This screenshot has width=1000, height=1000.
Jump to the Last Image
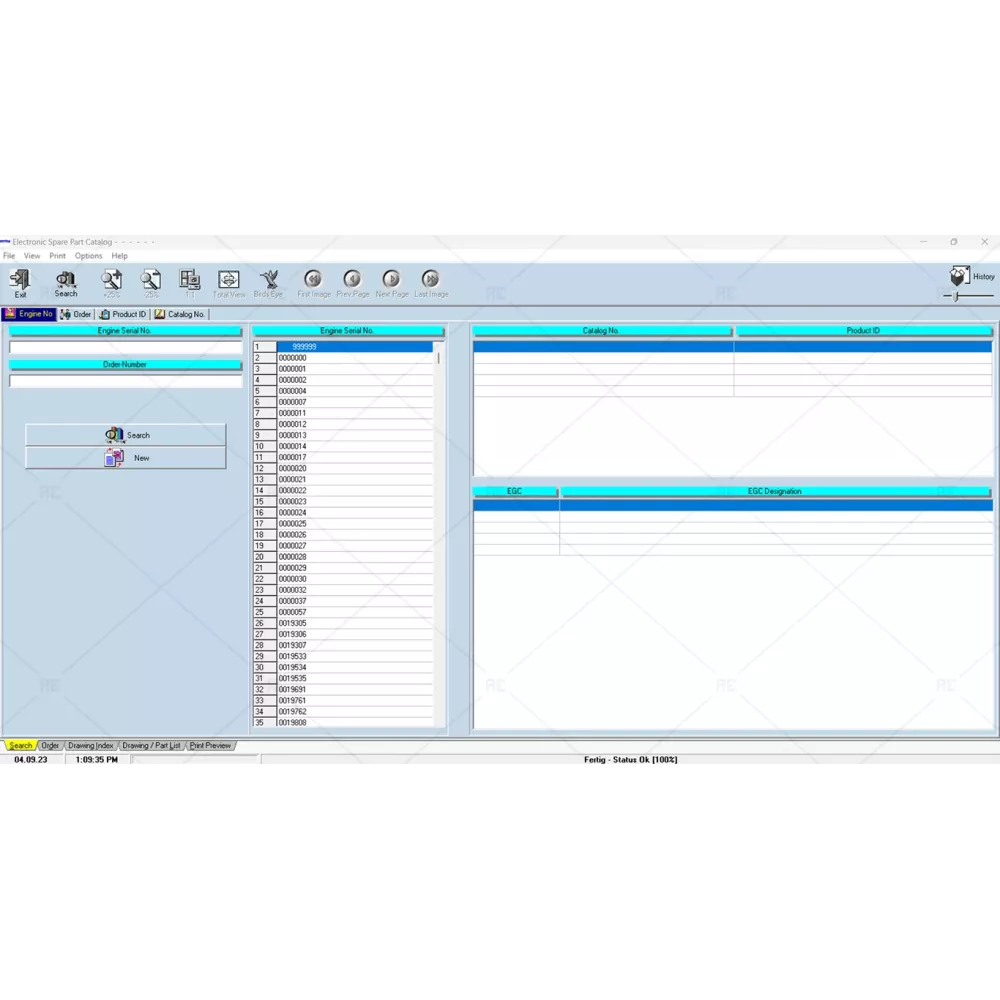[x=431, y=281]
